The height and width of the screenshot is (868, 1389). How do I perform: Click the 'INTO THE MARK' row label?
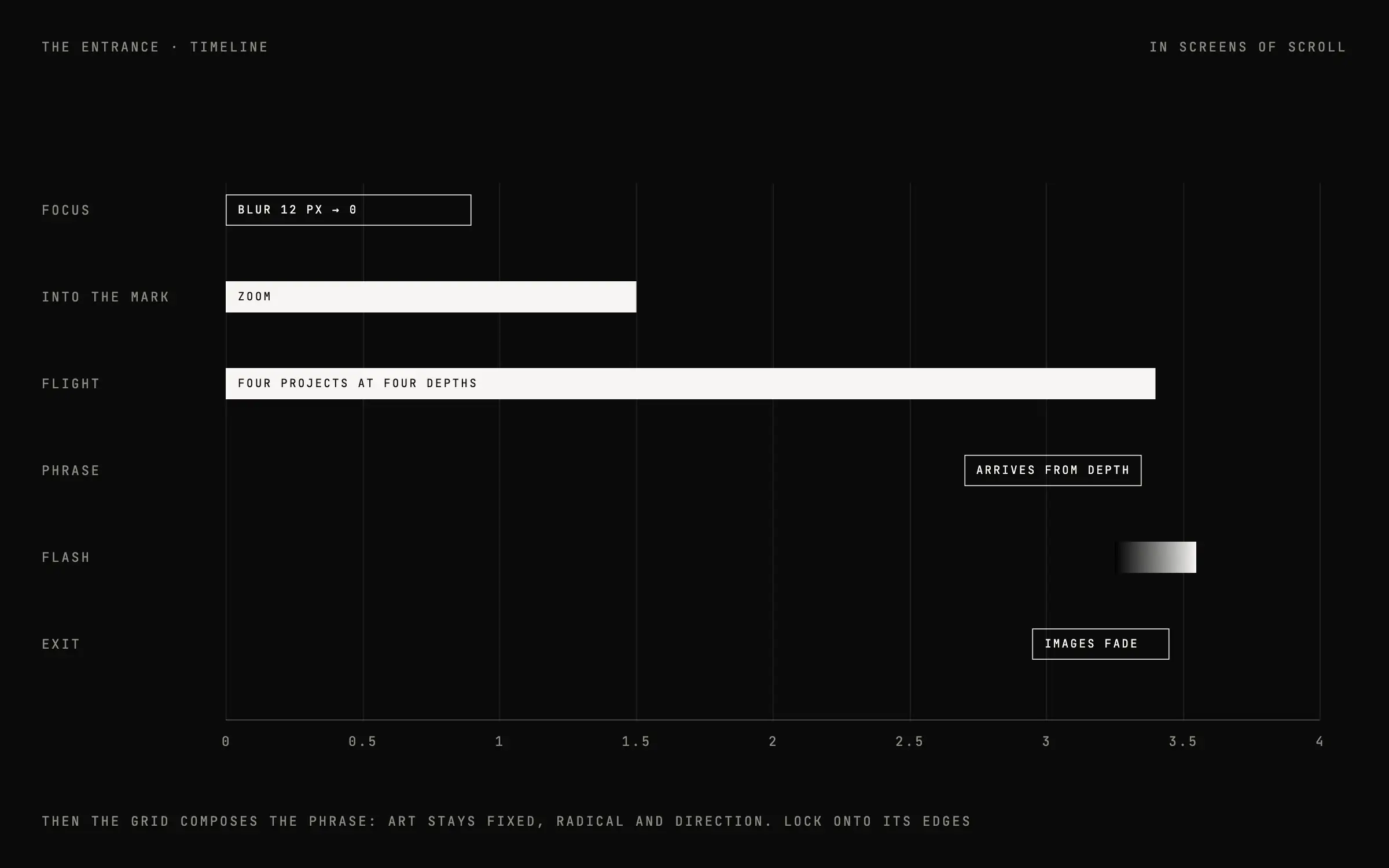pos(105,297)
